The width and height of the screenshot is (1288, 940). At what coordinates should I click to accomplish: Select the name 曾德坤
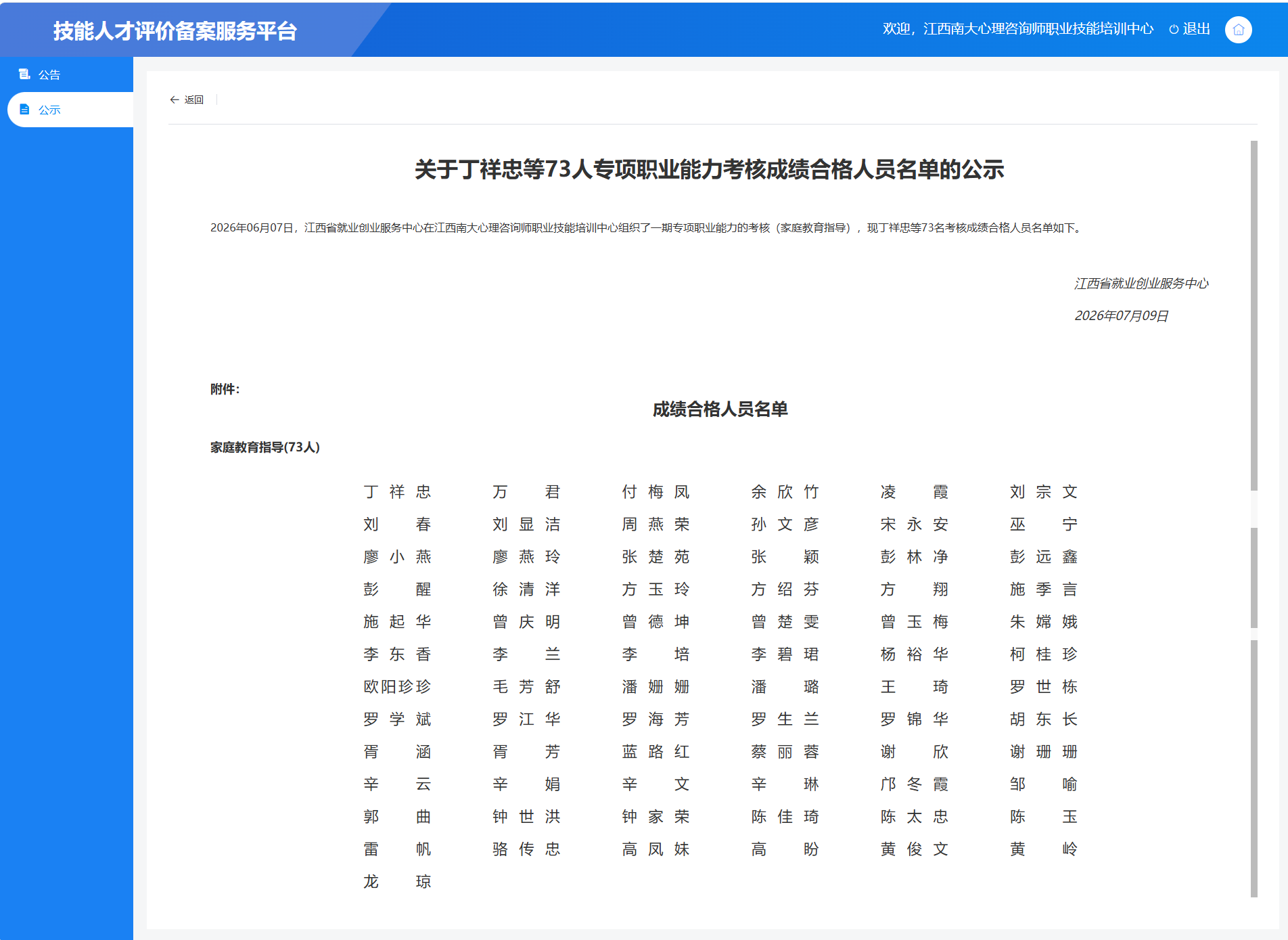655,622
